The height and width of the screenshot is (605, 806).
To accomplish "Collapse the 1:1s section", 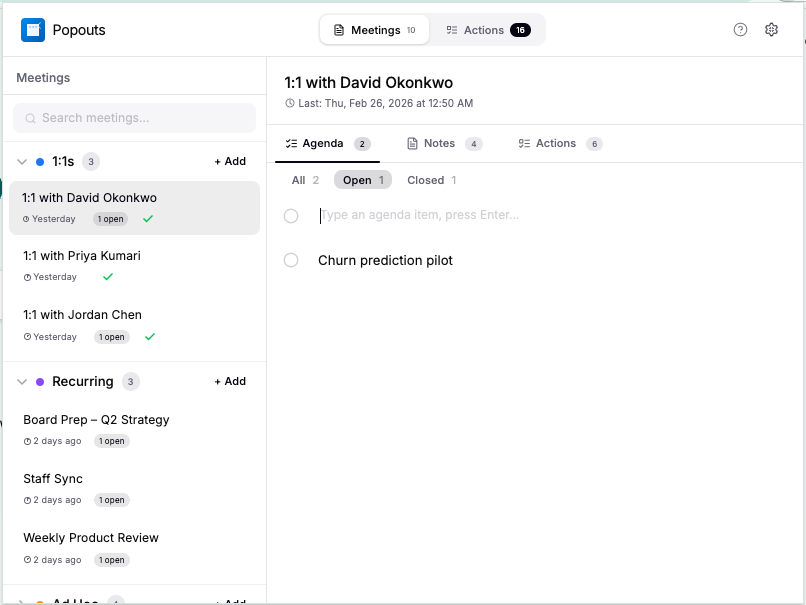I will coord(21,161).
